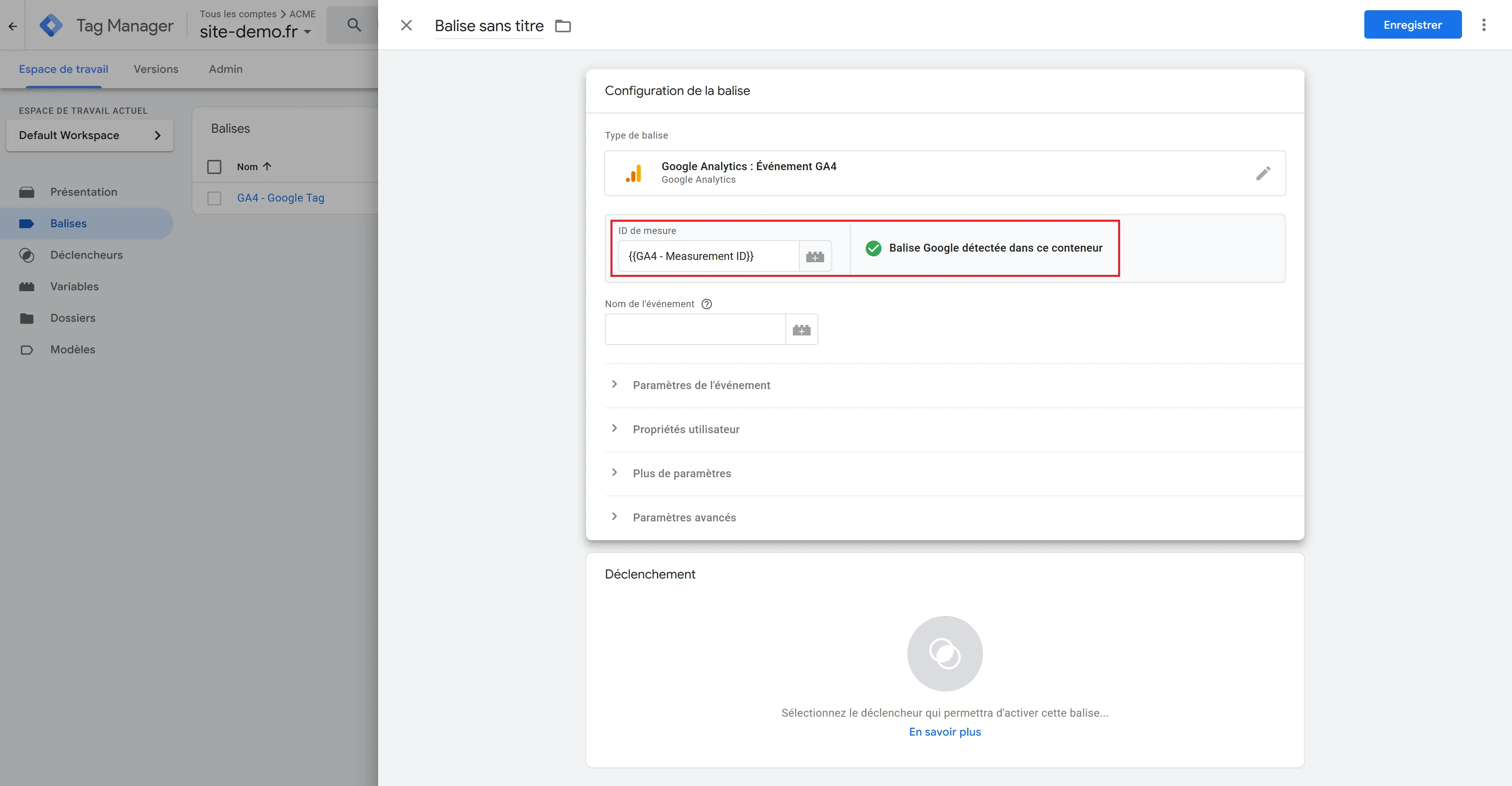This screenshot has height=786, width=1512.
Task: Switch to the Admin tab
Action: [x=225, y=69]
